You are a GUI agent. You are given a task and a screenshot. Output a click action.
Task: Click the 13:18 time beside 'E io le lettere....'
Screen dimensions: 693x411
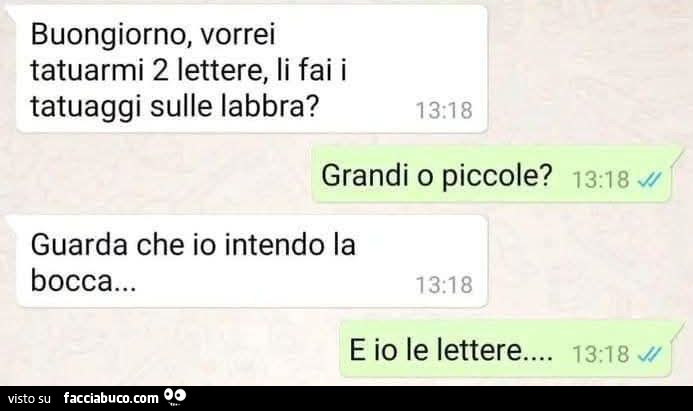point(600,354)
